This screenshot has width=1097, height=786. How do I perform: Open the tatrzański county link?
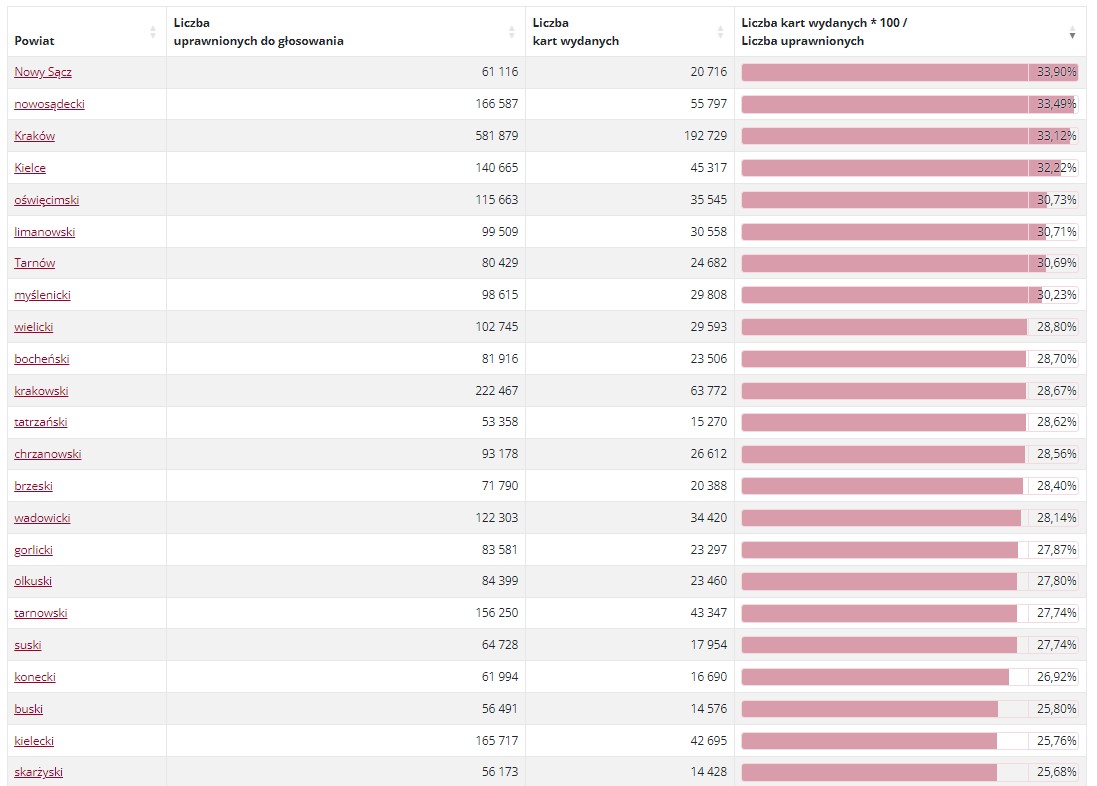coord(41,421)
